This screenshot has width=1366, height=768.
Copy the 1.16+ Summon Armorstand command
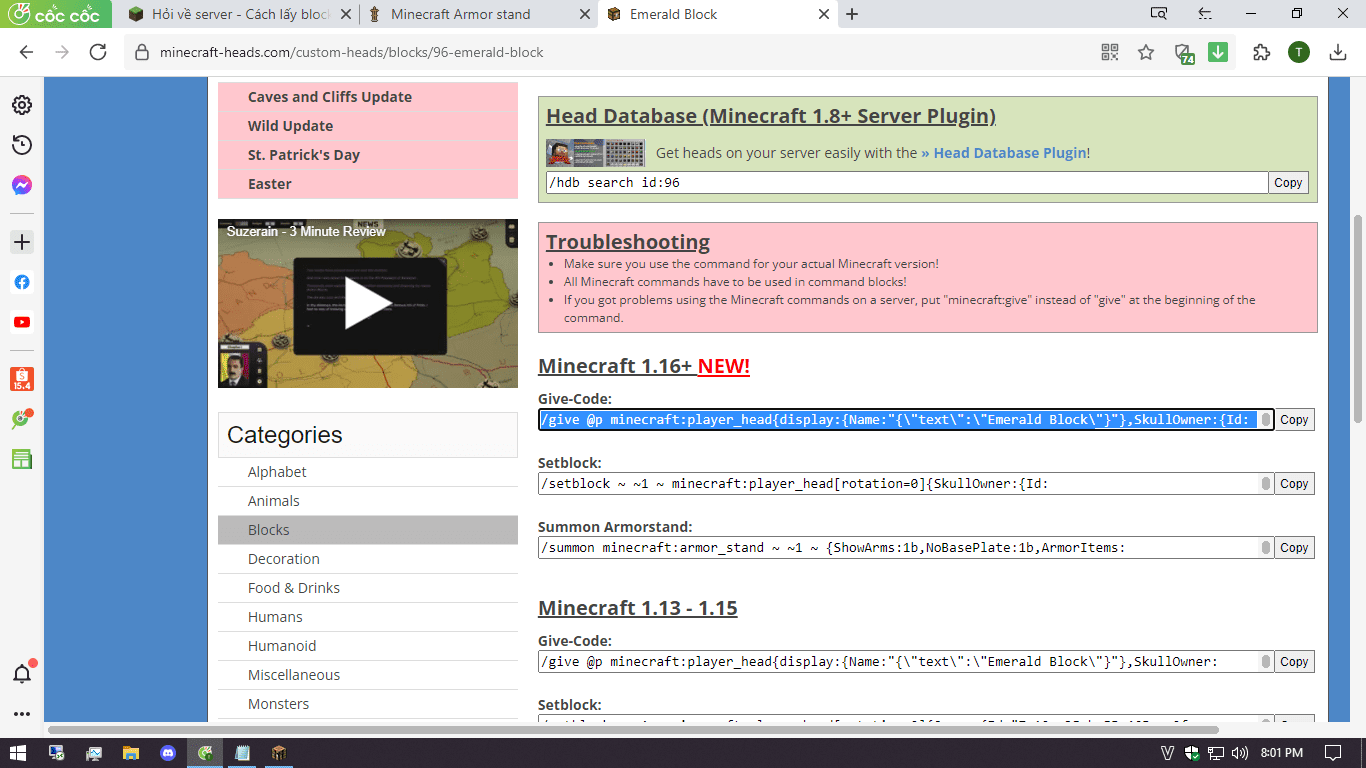point(1294,548)
